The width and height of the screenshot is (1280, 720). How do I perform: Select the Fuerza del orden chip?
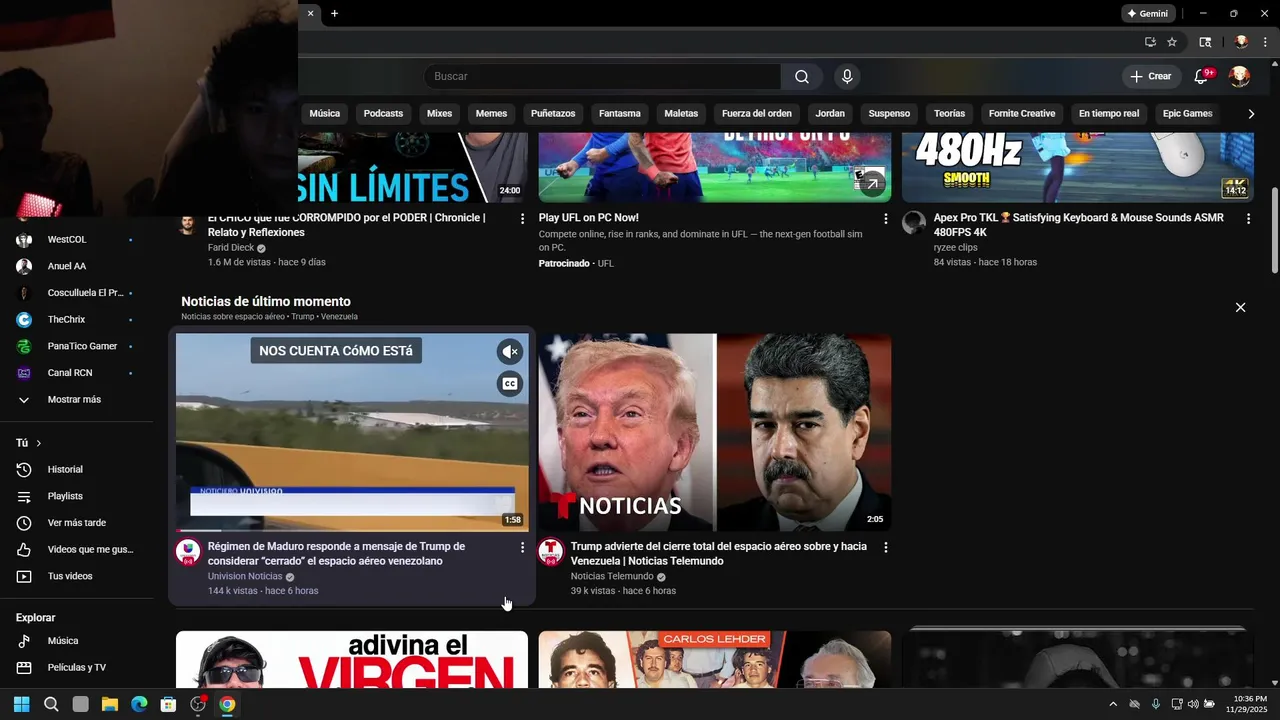tap(757, 114)
